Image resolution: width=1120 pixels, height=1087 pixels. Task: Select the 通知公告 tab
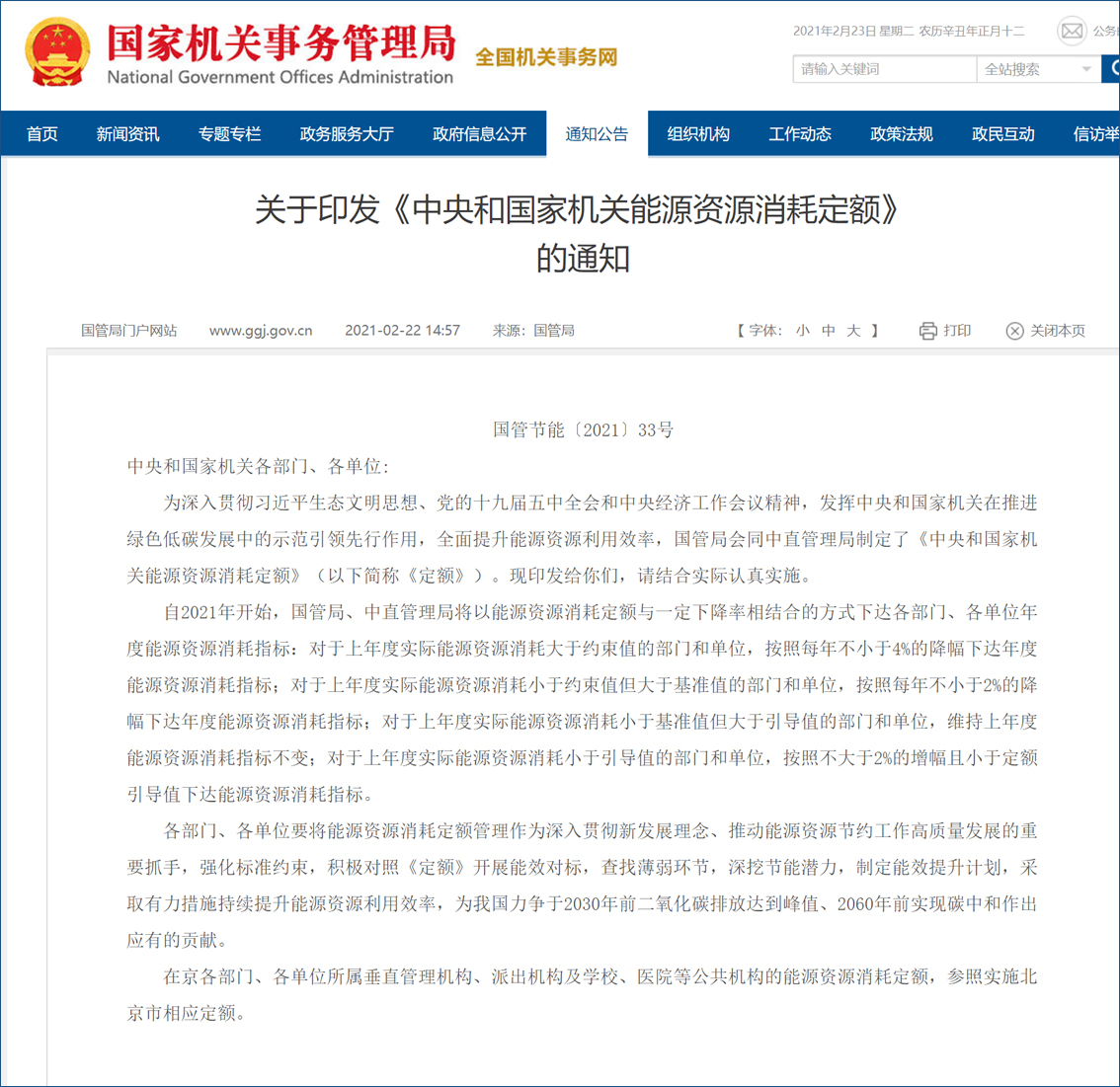pyautogui.click(x=598, y=133)
